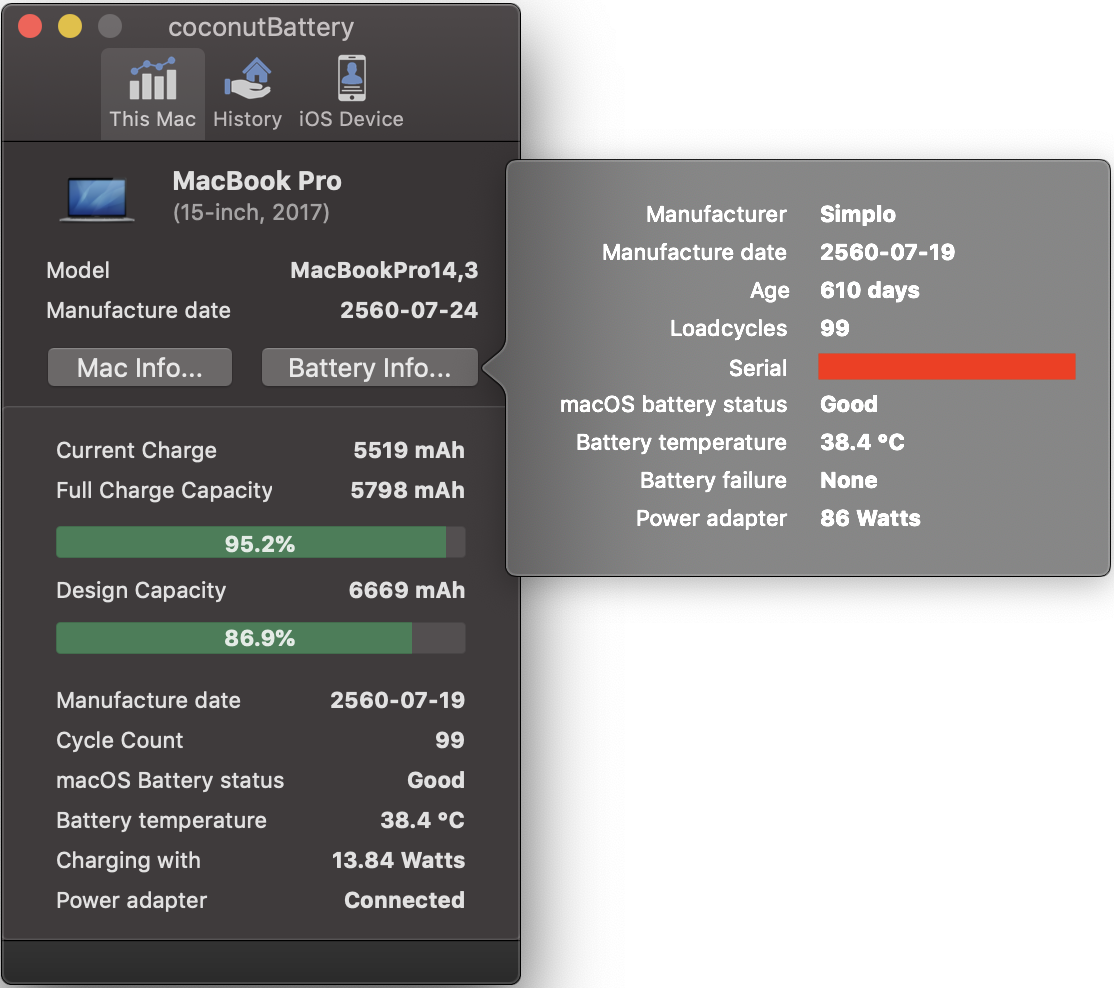Image resolution: width=1114 pixels, height=988 pixels.
Task: Open the History house icon
Action: point(248,79)
